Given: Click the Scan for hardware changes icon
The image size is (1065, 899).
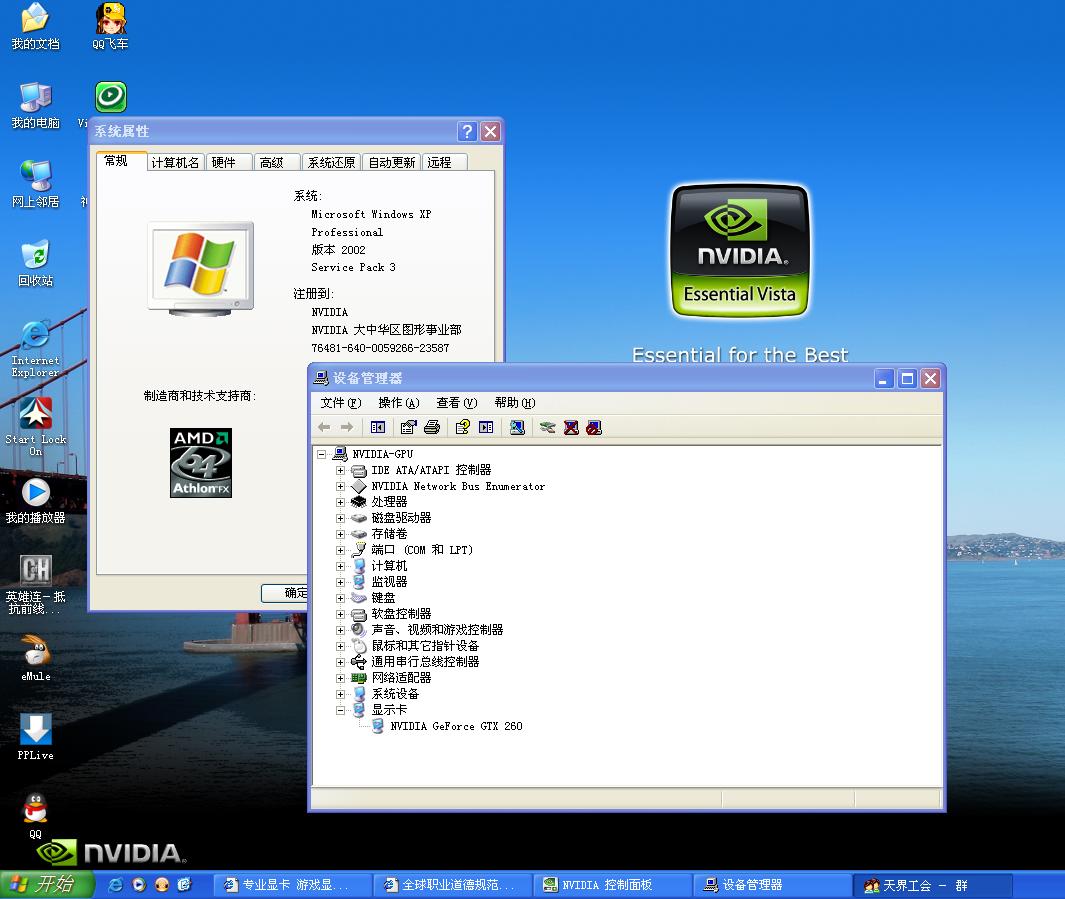Looking at the screenshot, I should coord(517,428).
